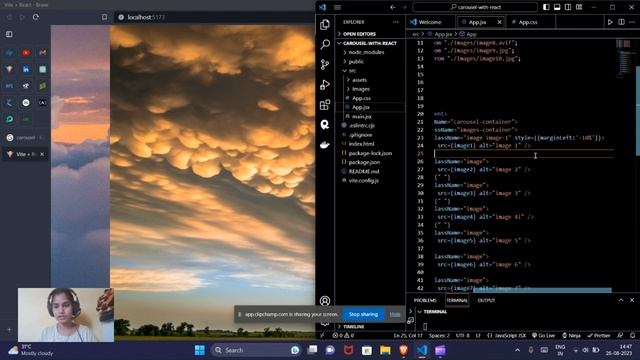
Task: Open the Explorer view in VS Code activity bar
Action: coord(325,24)
